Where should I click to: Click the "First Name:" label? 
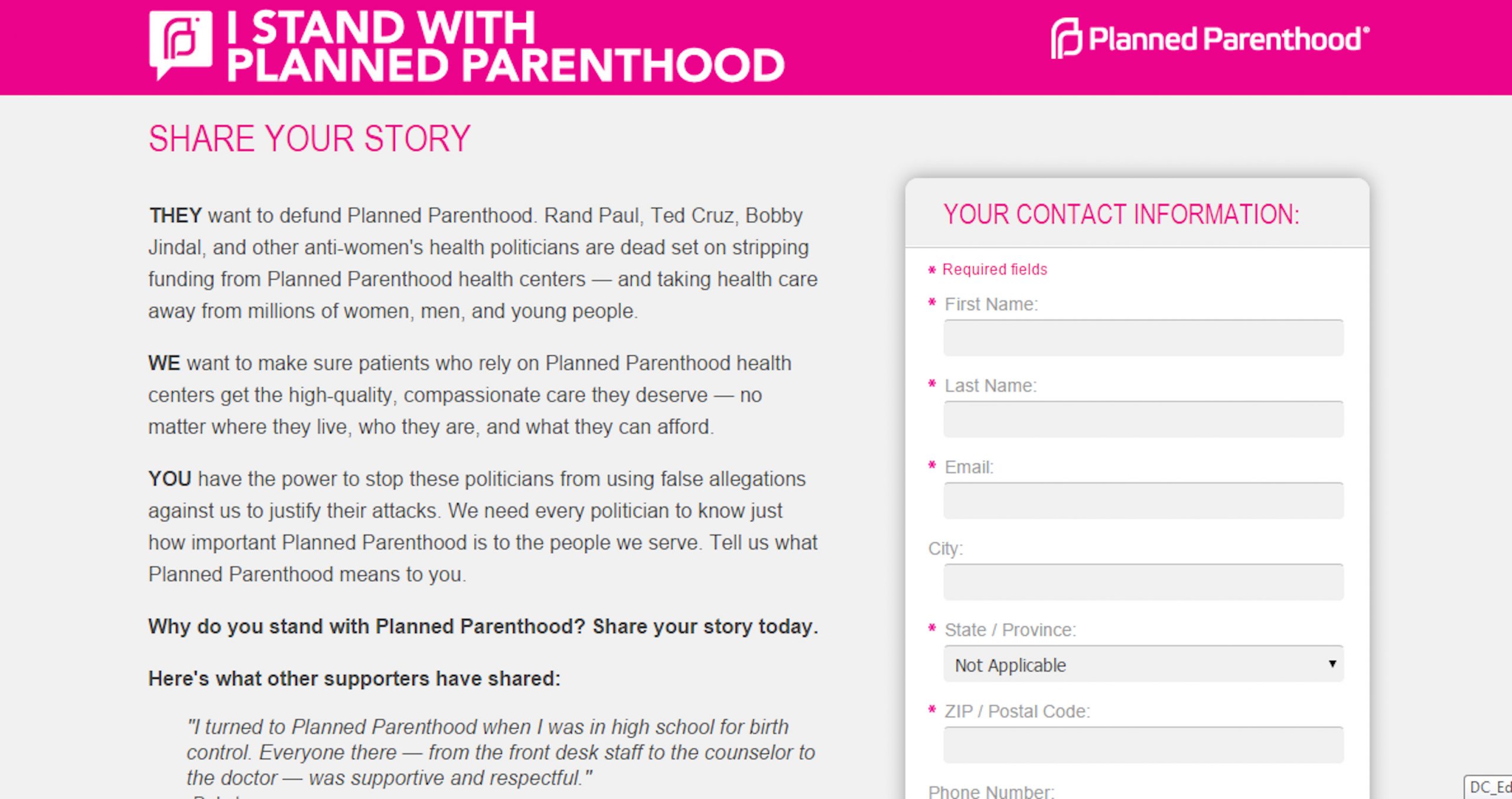(990, 304)
